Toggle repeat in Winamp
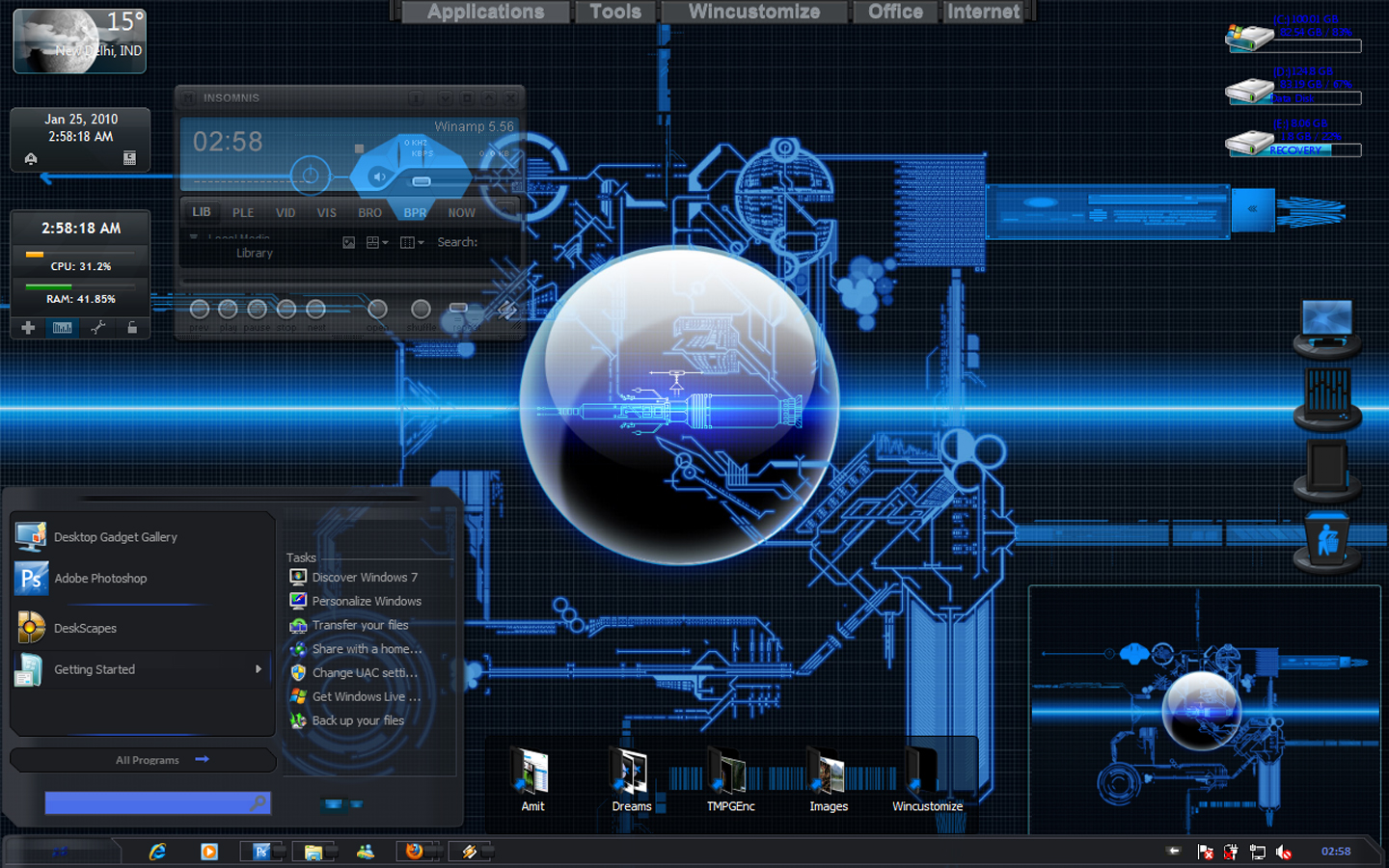This screenshot has width=1389, height=868. (x=458, y=308)
